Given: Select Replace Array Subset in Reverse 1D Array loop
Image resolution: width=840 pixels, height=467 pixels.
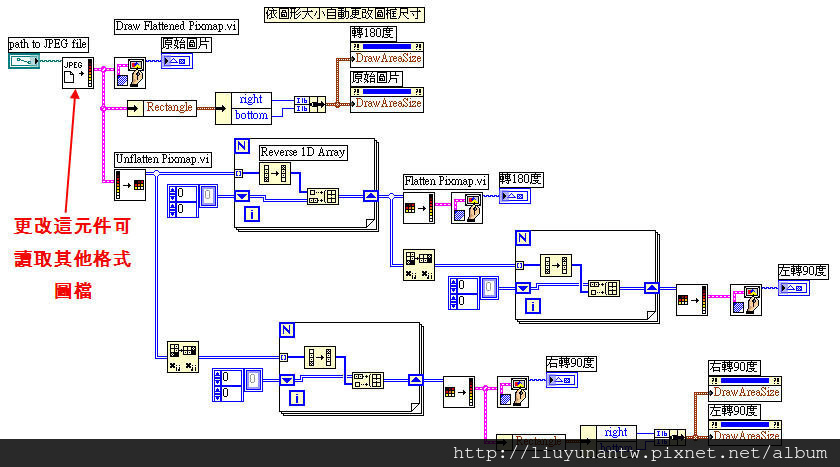Looking at the screenshot, I should pyautogui.click(x=323, y=197).
